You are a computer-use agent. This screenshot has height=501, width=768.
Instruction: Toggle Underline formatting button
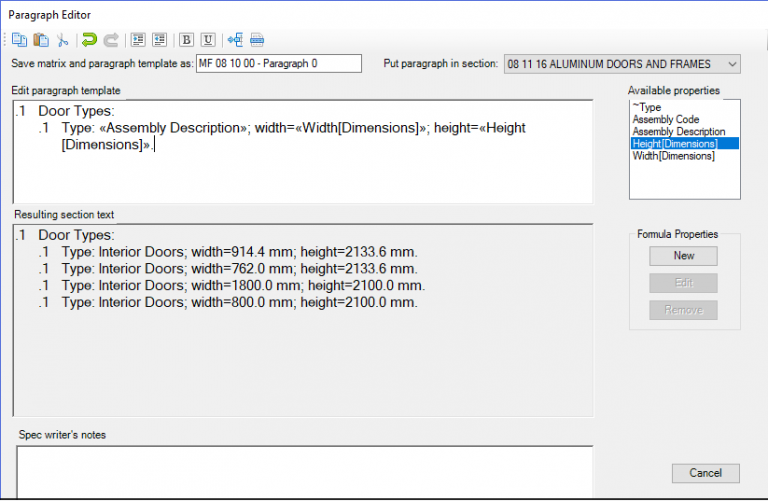click(x=208, y=40)
